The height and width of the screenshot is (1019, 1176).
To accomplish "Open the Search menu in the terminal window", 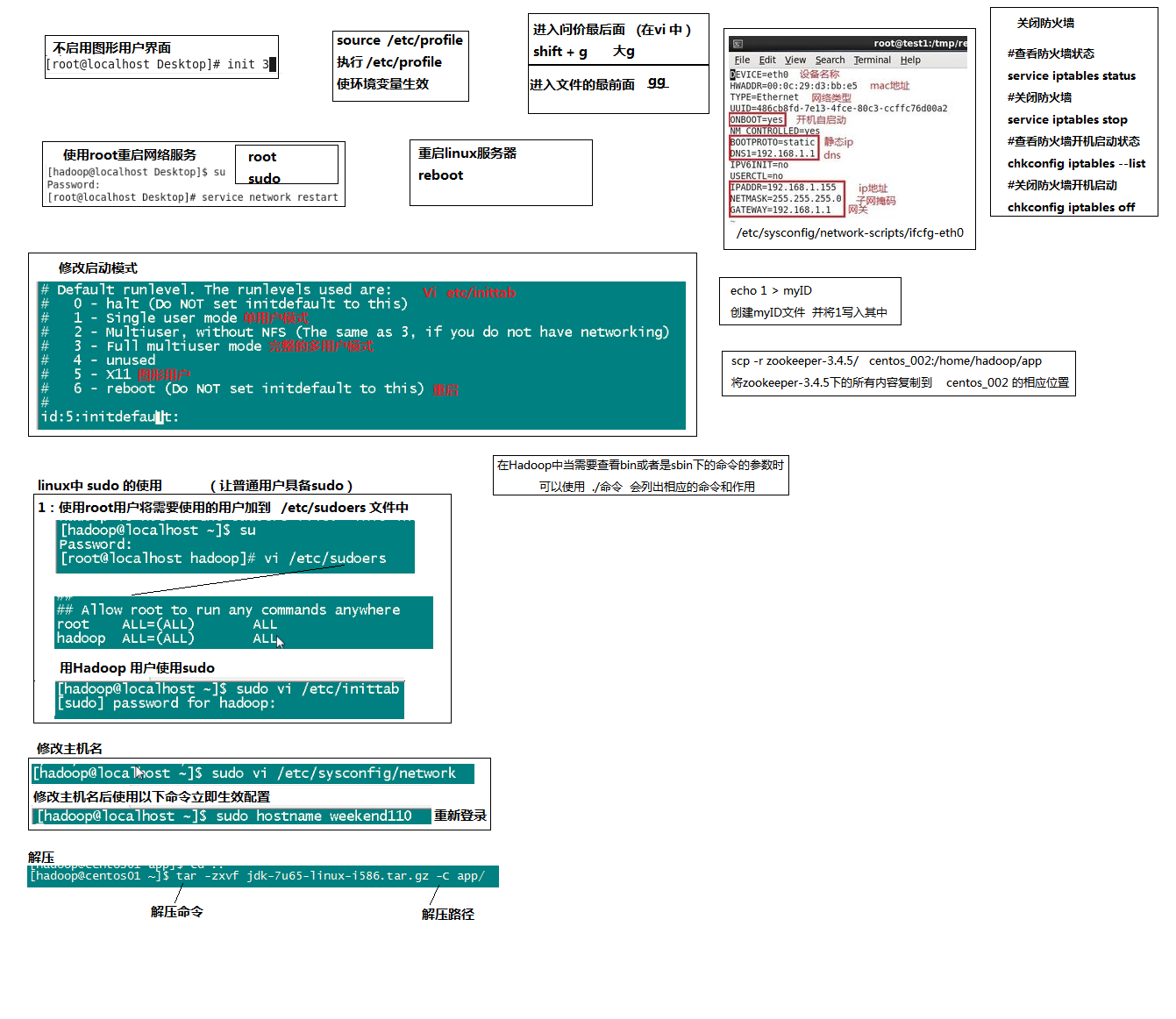I will tap(830, 60).
